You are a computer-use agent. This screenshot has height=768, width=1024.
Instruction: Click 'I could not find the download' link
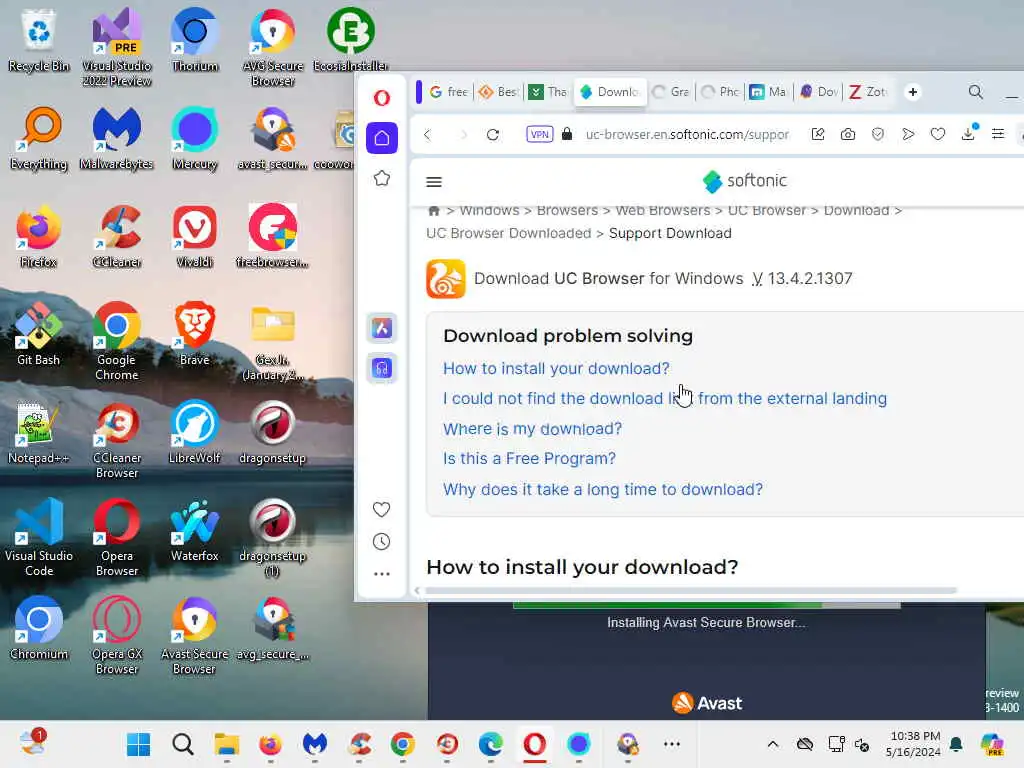(x=665, y=398)
